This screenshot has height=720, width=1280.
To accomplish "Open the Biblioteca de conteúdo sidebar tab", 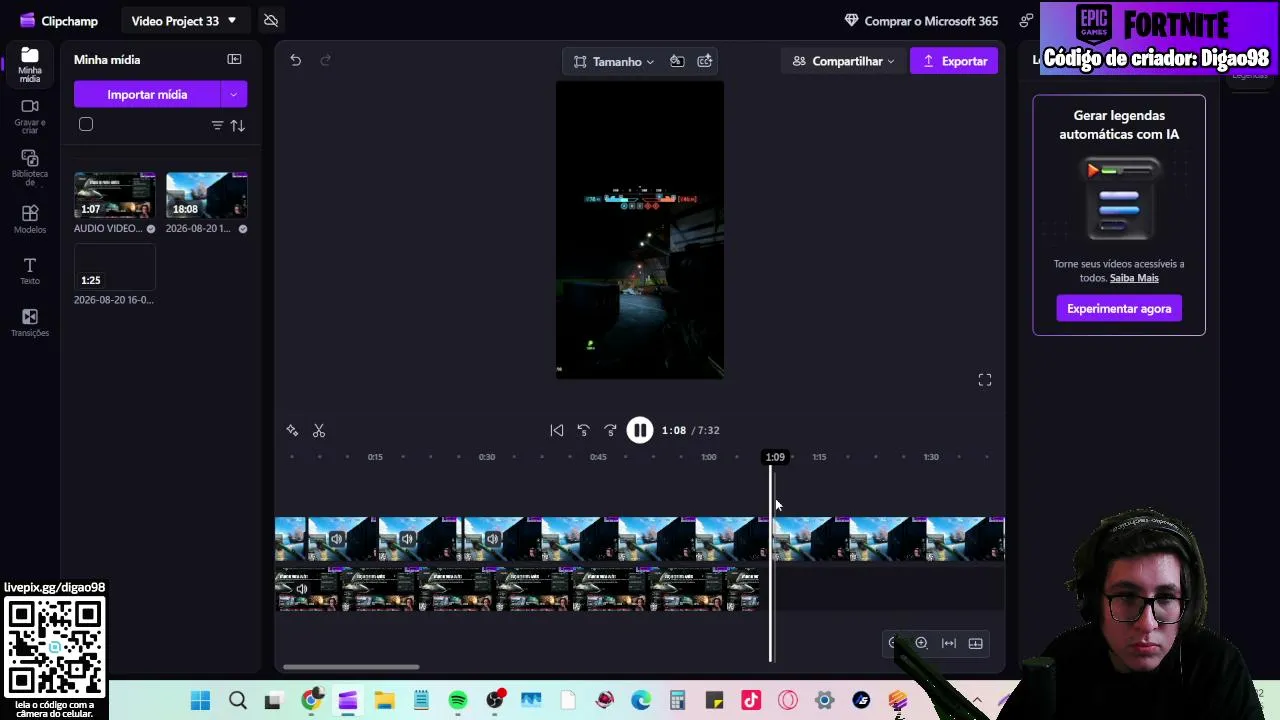I will tap(29, 168).
